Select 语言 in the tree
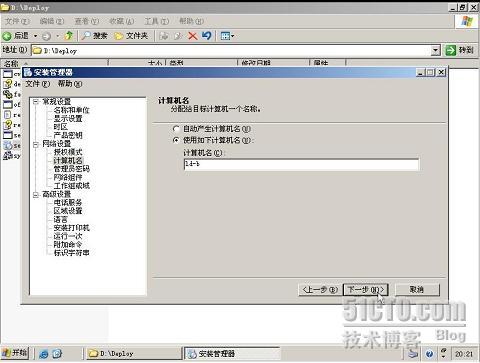 pyautogui.click(x=61, y=219)
